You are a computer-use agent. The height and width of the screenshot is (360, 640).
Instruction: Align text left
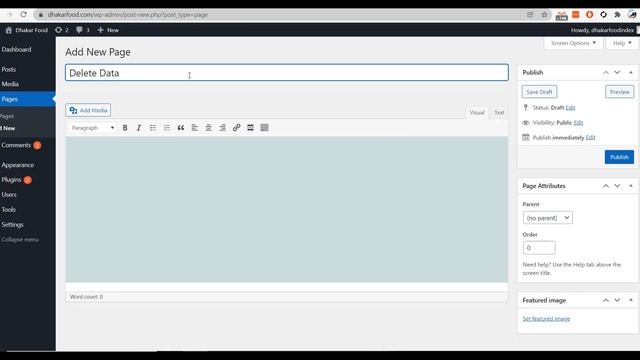tap(195, 128)
